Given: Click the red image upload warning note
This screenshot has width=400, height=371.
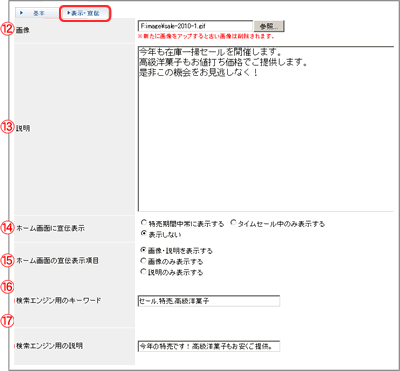Looking at the screenshot, I should click(206, 36).
